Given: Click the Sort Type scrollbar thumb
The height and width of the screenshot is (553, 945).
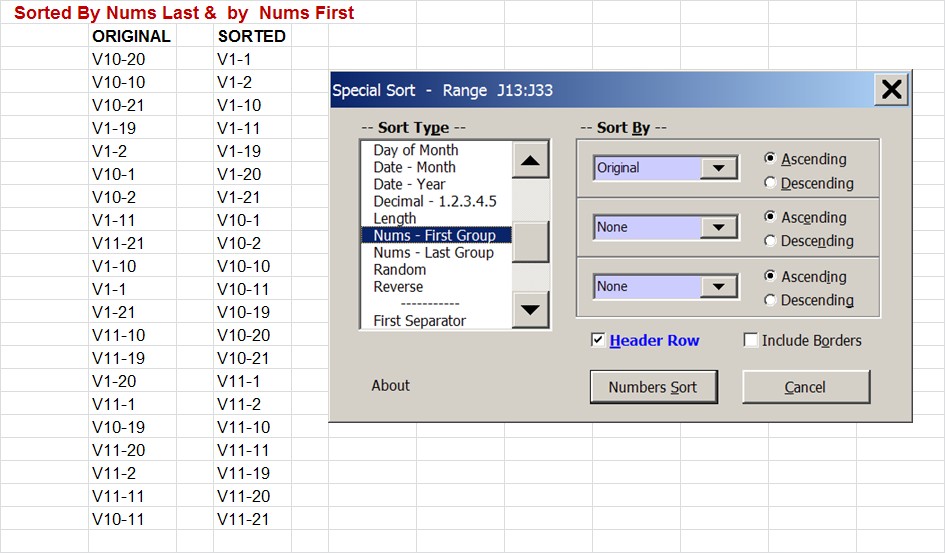Looking at the screenshot, I should click(x=530, y=242).
